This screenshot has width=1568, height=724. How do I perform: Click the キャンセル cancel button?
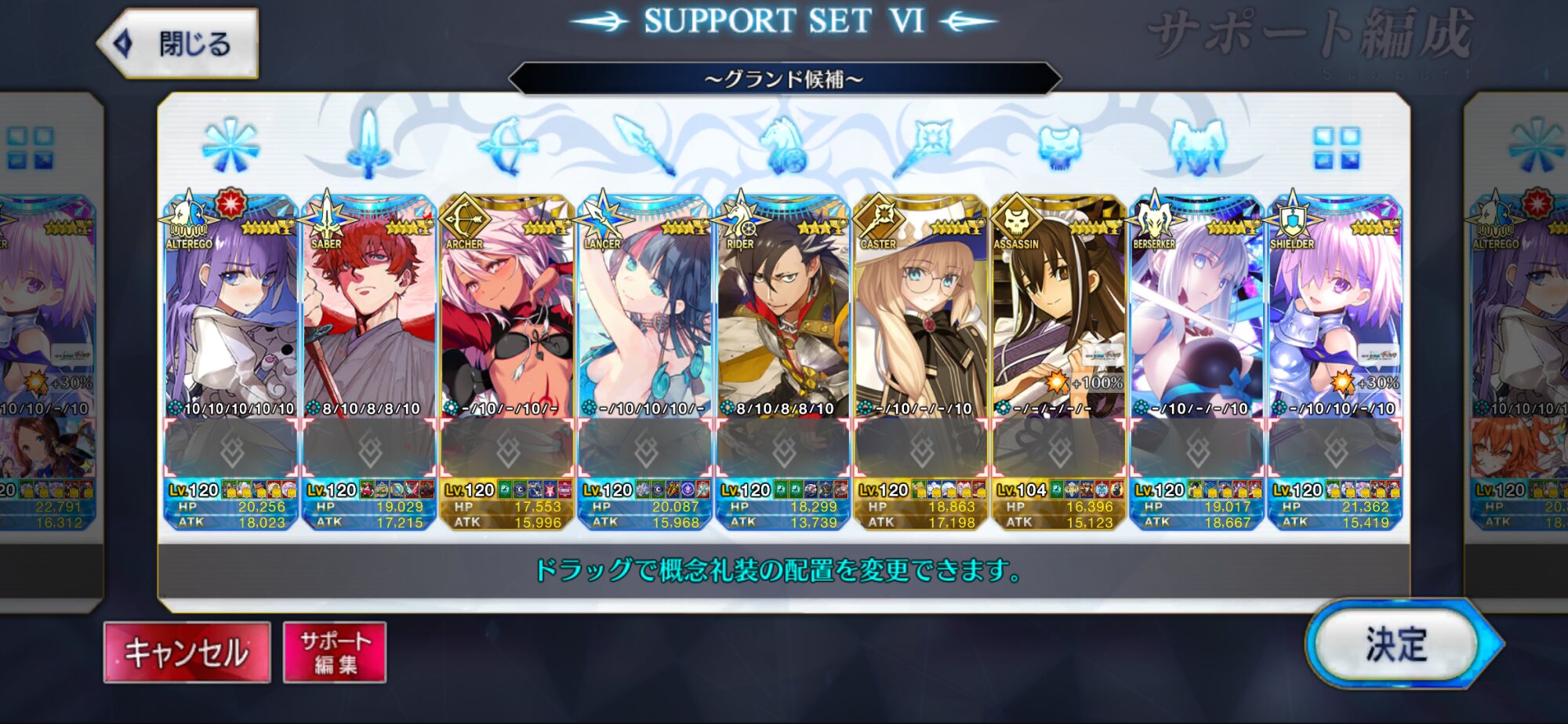tap(187, 653)
